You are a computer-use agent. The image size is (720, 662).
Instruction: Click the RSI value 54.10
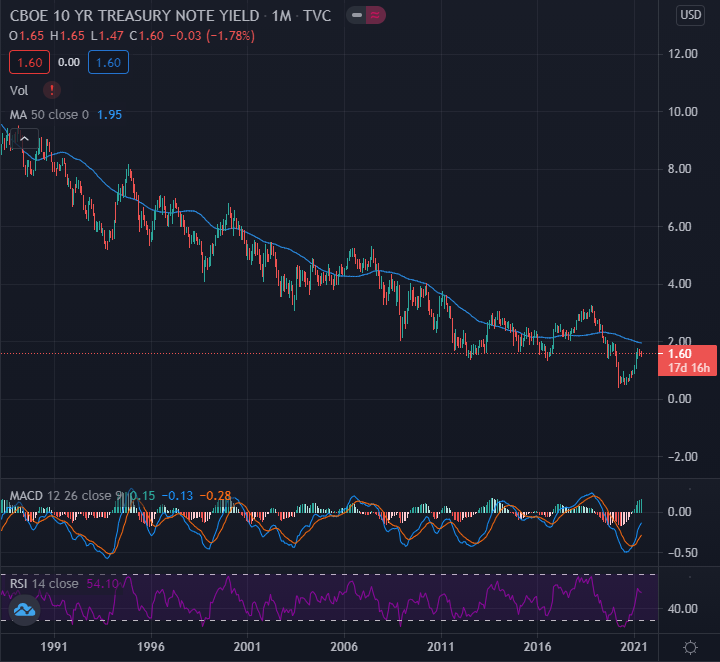click(102, 583)
